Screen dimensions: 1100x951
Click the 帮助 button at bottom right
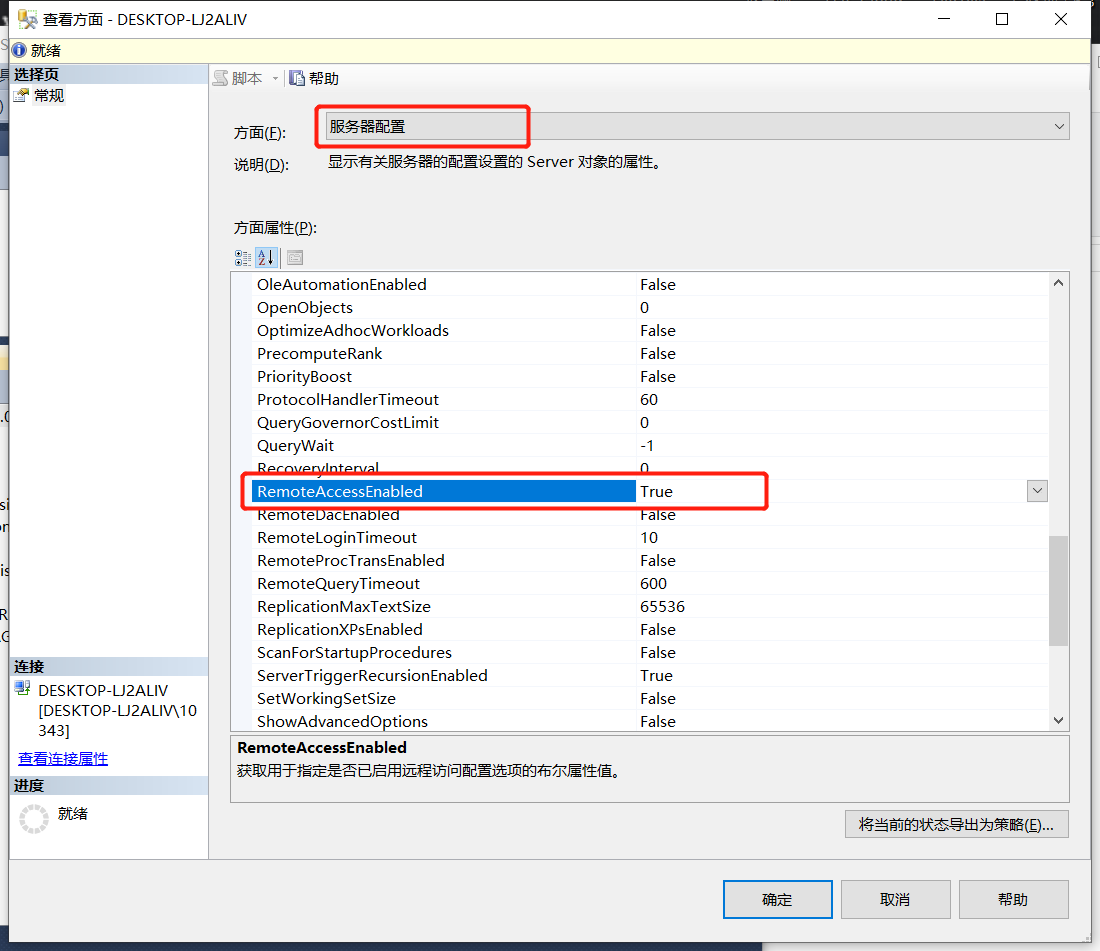pyautogui.click(x=1013, y=899)
